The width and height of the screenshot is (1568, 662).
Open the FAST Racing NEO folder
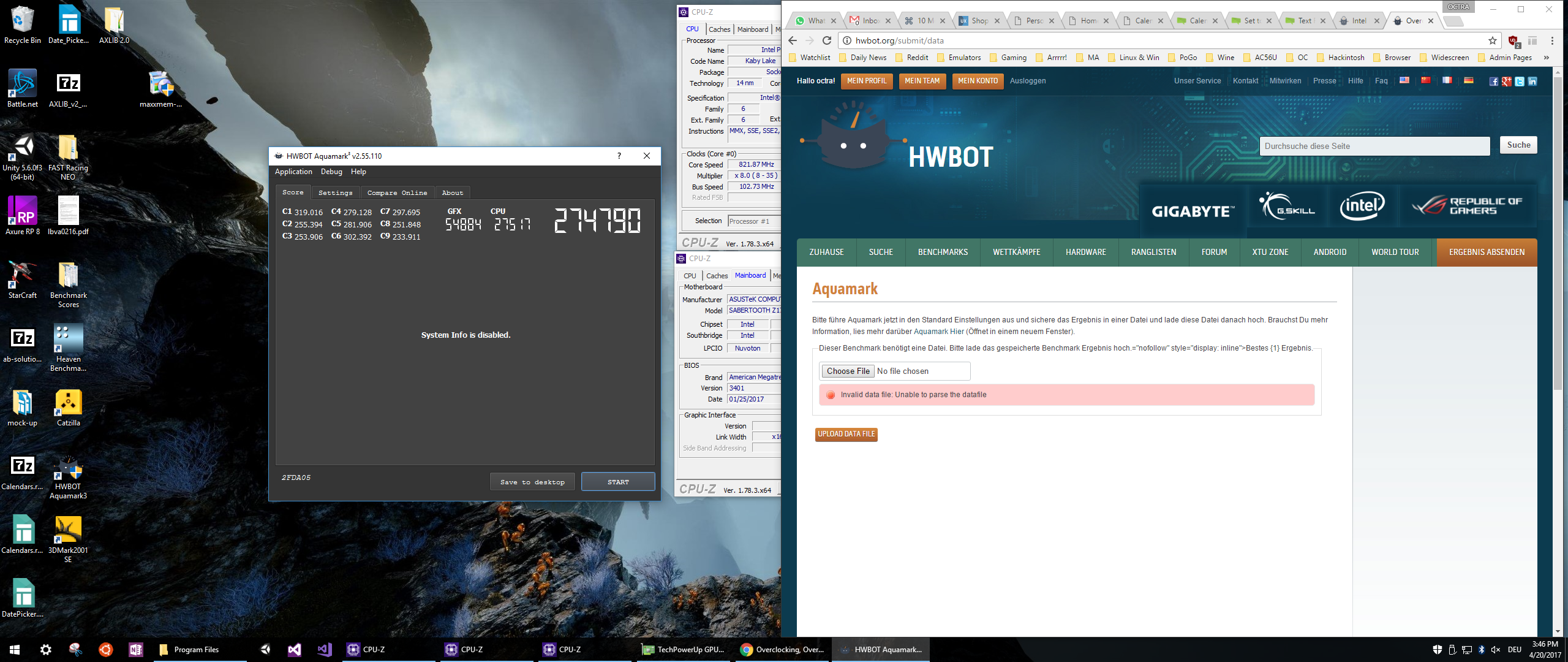68,158
